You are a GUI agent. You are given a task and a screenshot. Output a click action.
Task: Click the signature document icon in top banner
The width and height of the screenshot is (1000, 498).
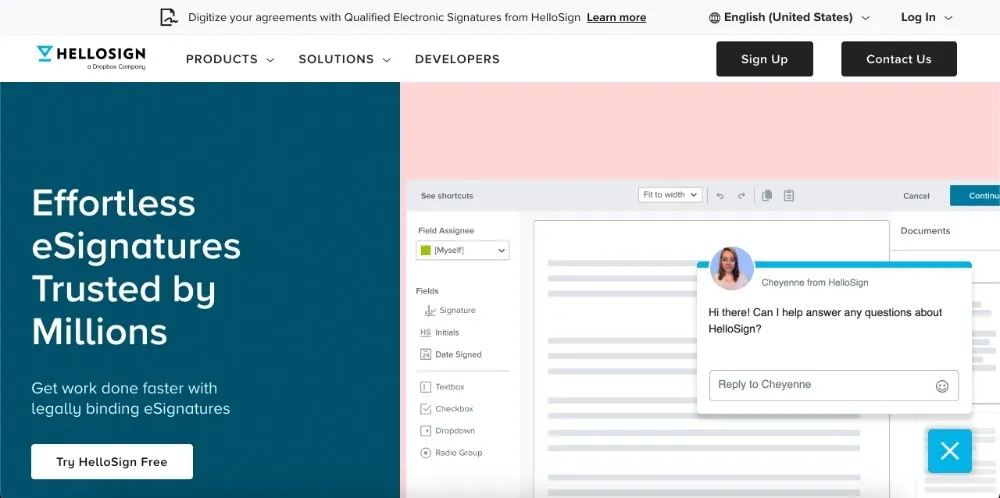[x=168, y=17]
